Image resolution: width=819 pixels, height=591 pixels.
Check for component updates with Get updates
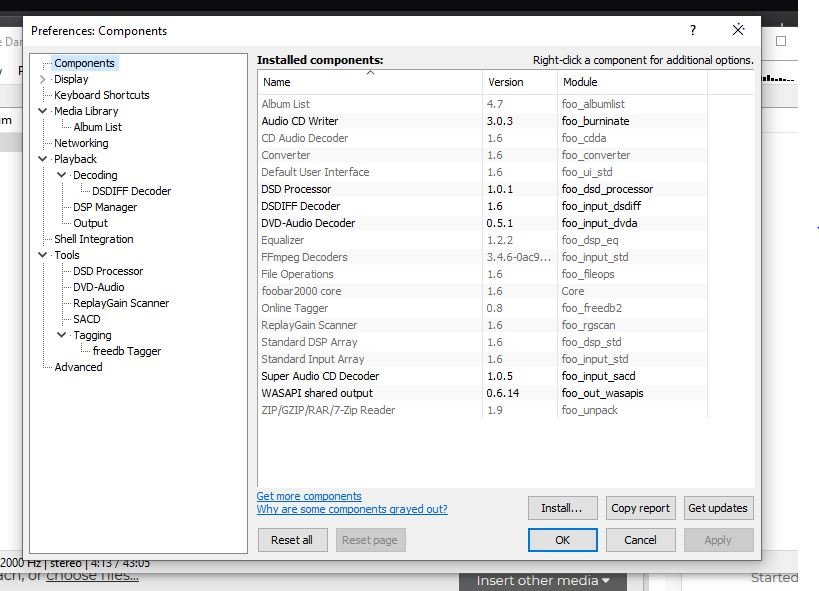[718, 508]
